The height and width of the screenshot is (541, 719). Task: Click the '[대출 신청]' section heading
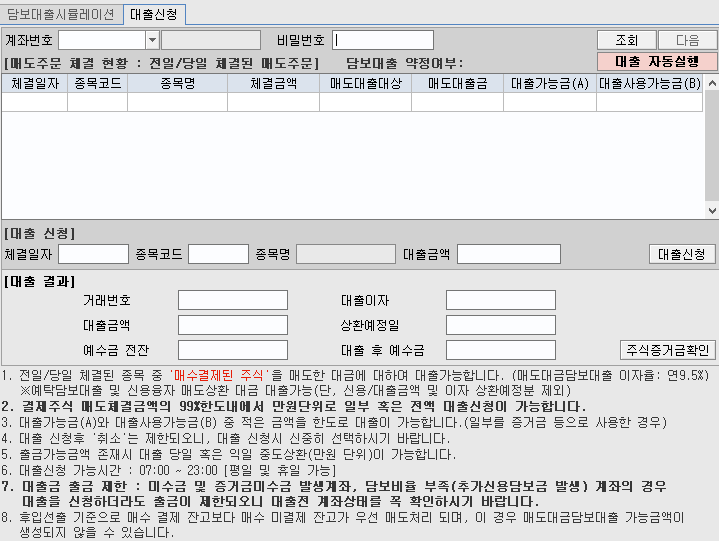[39, 233]
